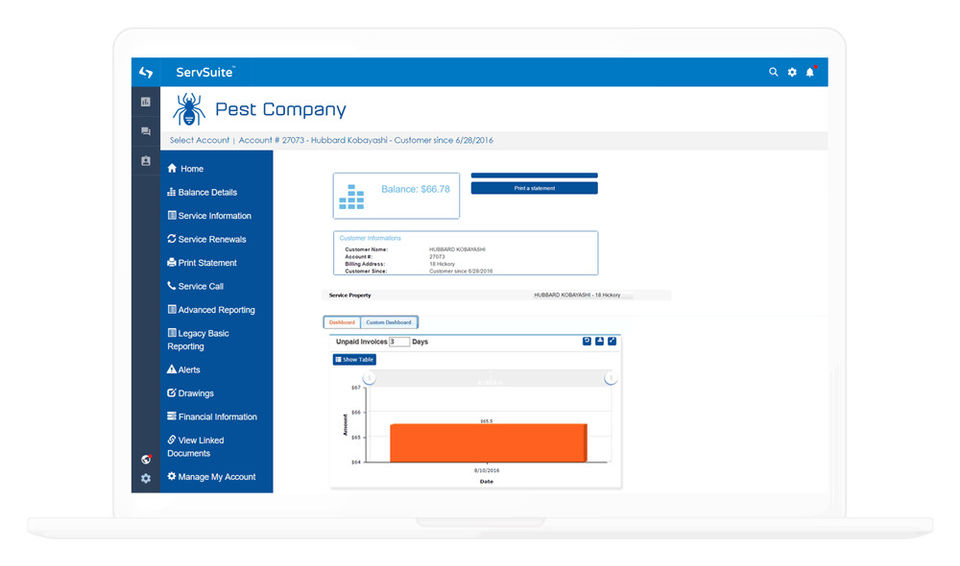The image size is (960, 566).
Task: Open Advanced Reporting menu item
Action: point(211,310)
